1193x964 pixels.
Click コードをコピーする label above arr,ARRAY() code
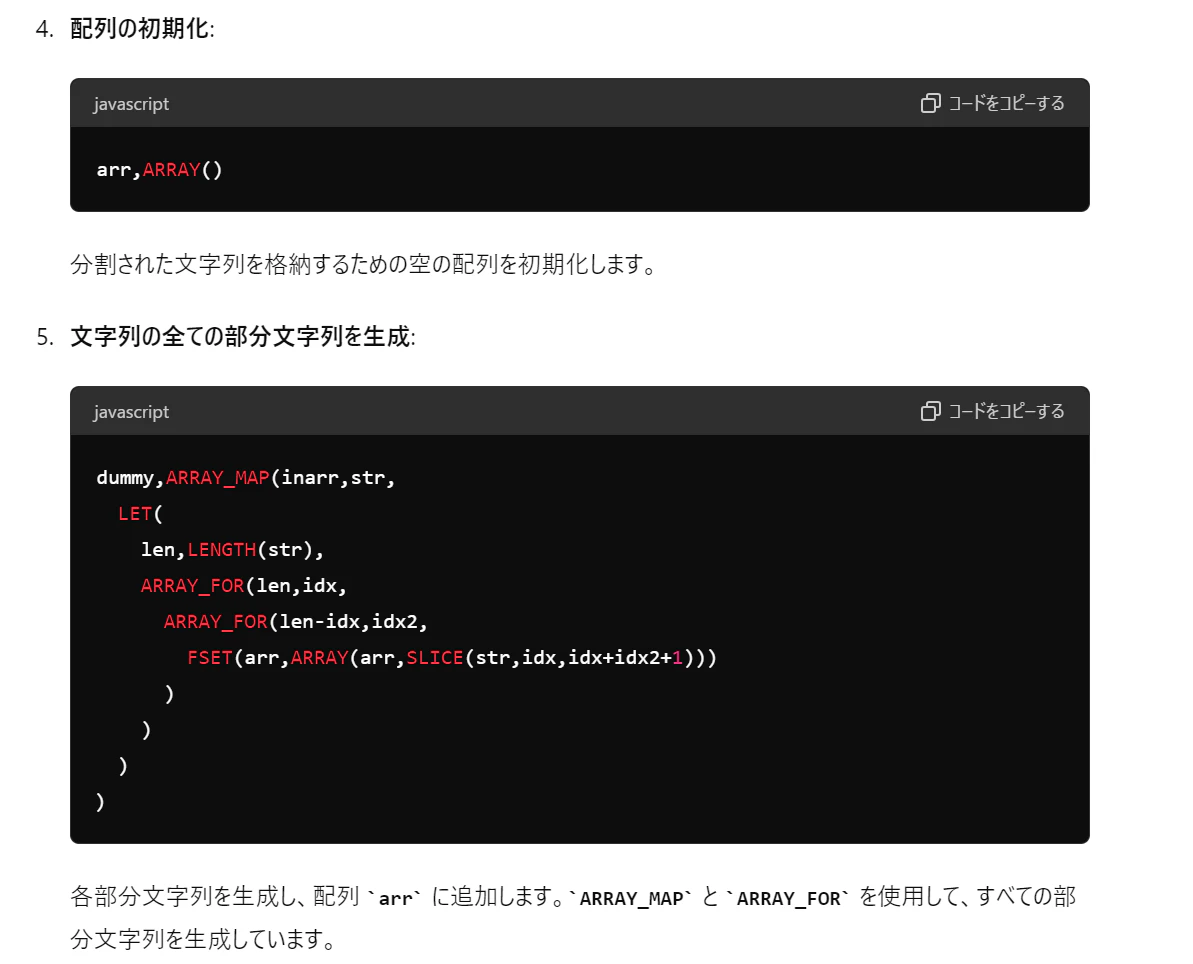pyautogui.click(x=1006, y=103)
